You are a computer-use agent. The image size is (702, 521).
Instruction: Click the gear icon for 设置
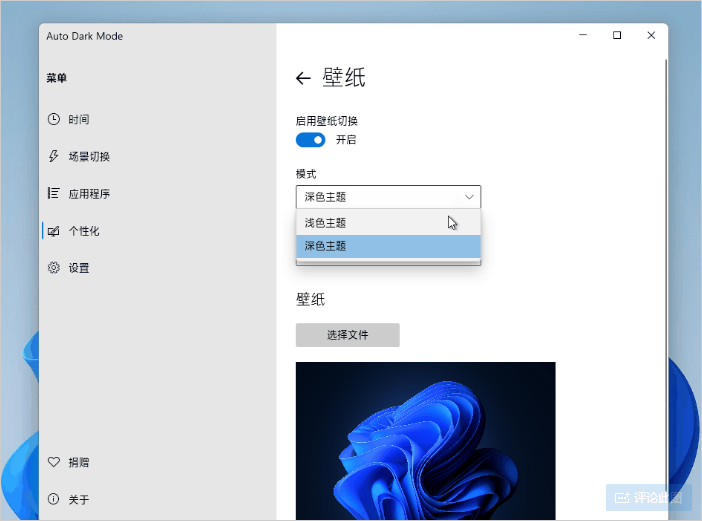pos(54,268)
